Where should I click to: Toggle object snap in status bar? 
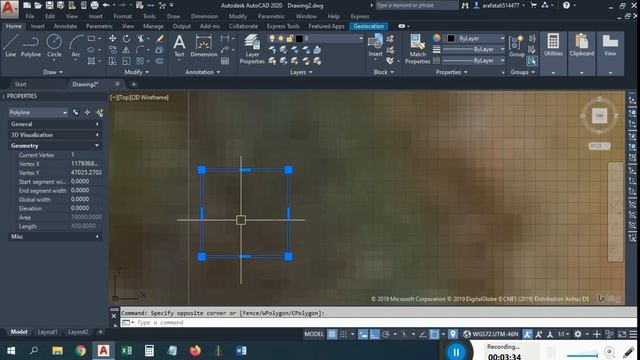(434, 334)
